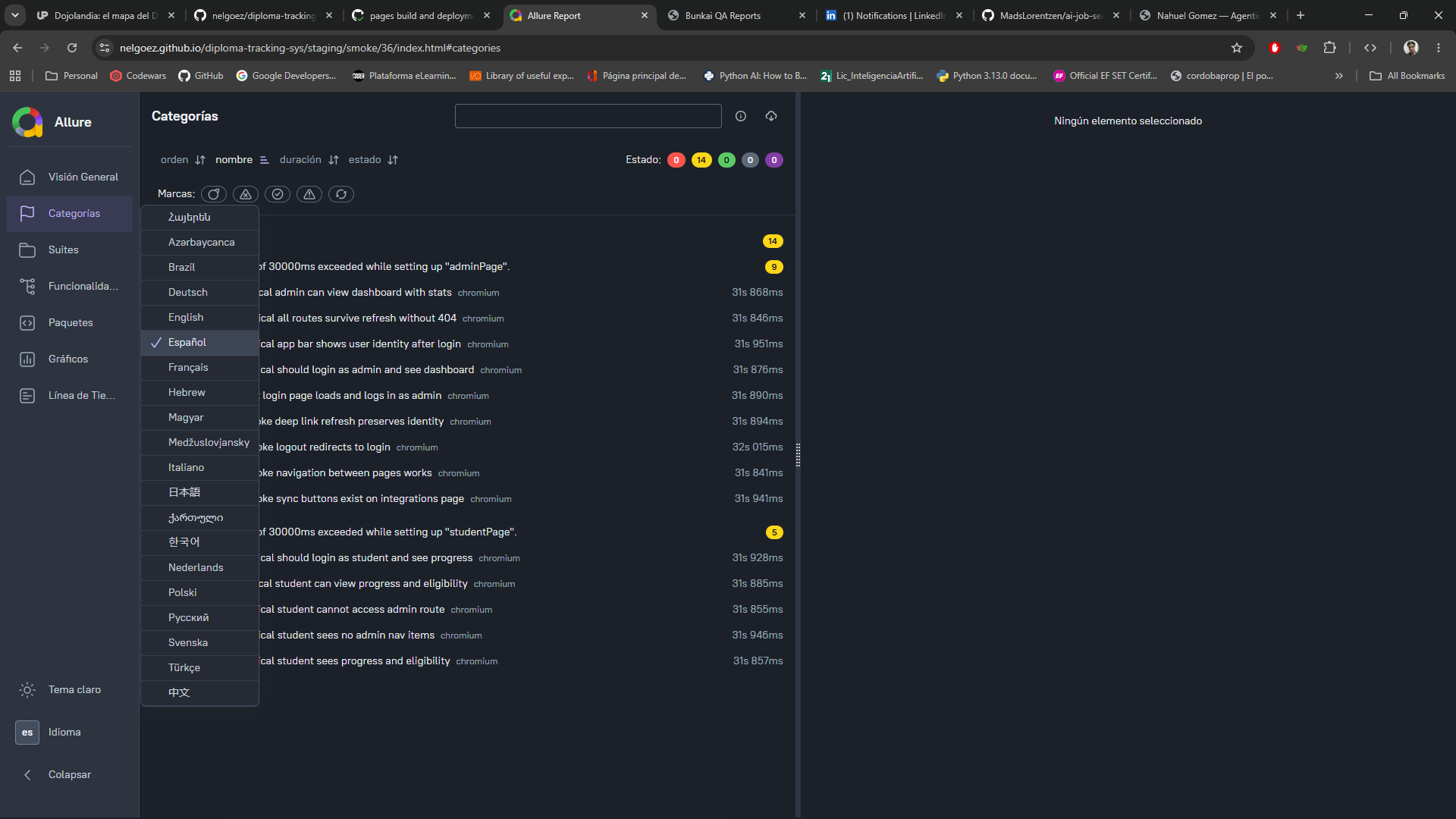Open a new browser tab
Image resolution: width=1456 pixels, height=819 pixels.
1301,15
